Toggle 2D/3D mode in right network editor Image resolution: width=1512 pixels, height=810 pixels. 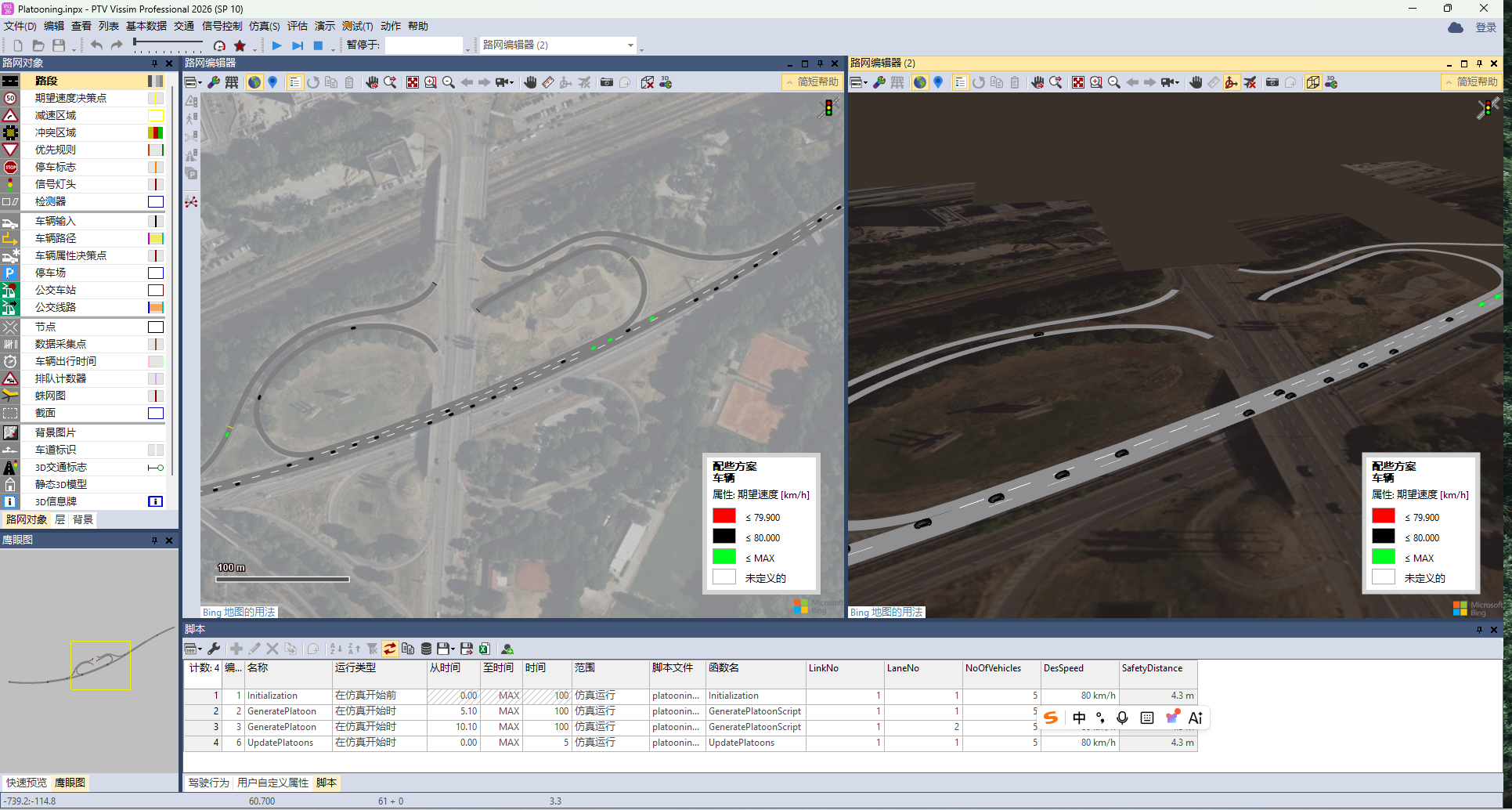1313,82
